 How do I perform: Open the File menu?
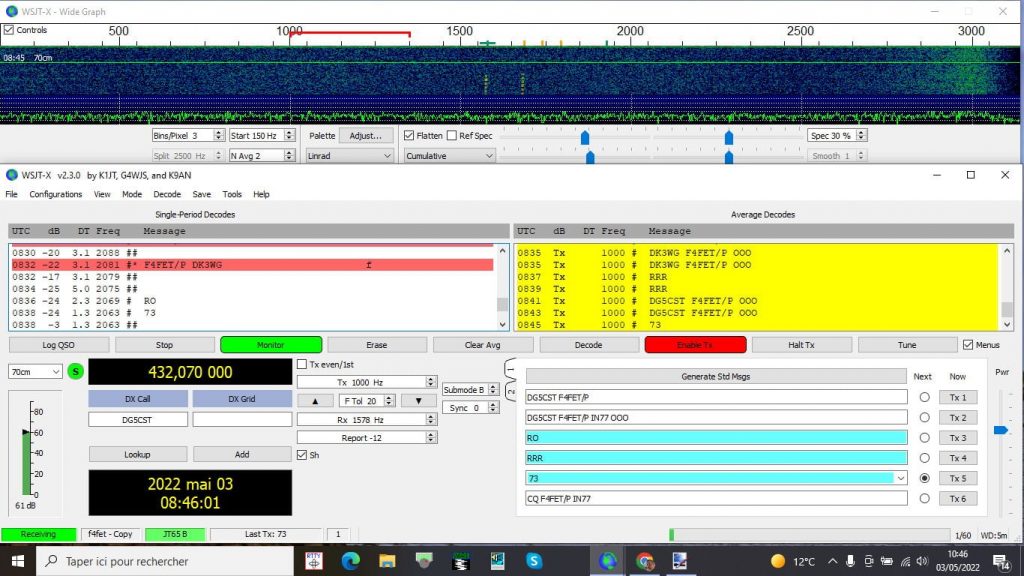coord(12,194)
